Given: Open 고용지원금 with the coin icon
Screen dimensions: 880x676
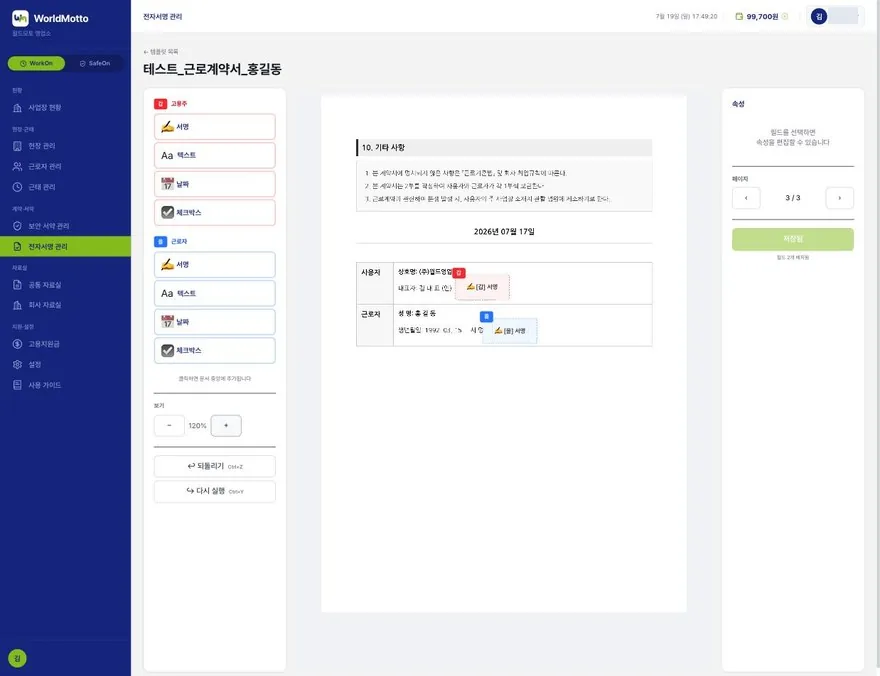Looking at the screenshot, I should coord(65,344).
